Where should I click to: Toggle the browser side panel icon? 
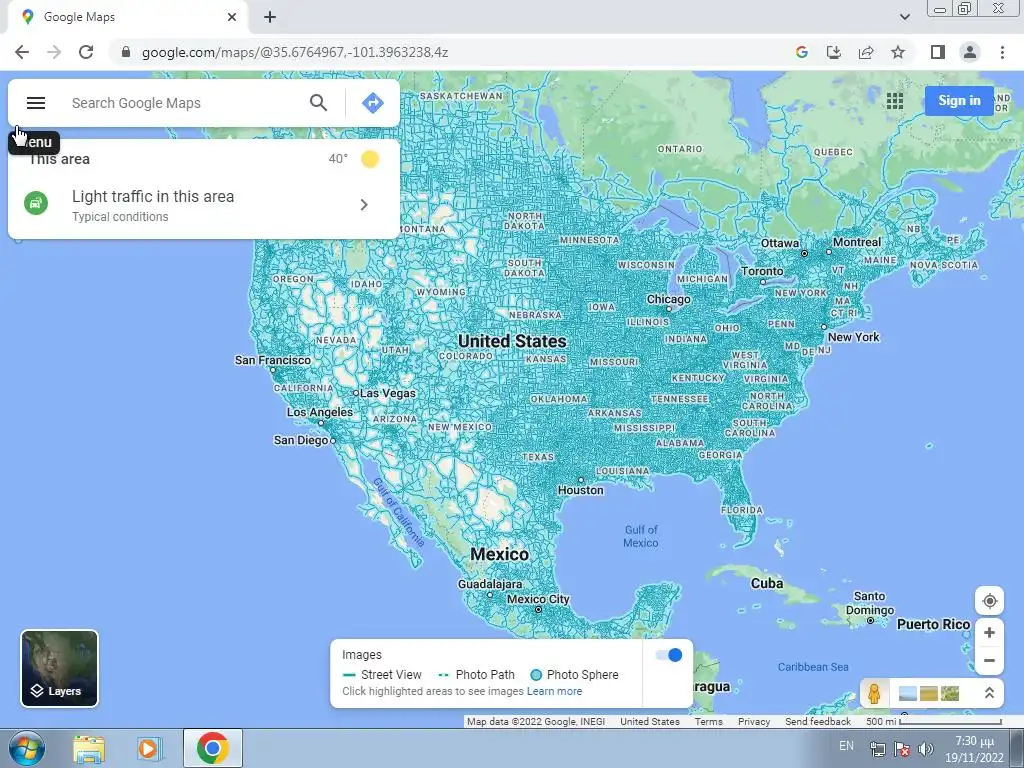(938, 52)
